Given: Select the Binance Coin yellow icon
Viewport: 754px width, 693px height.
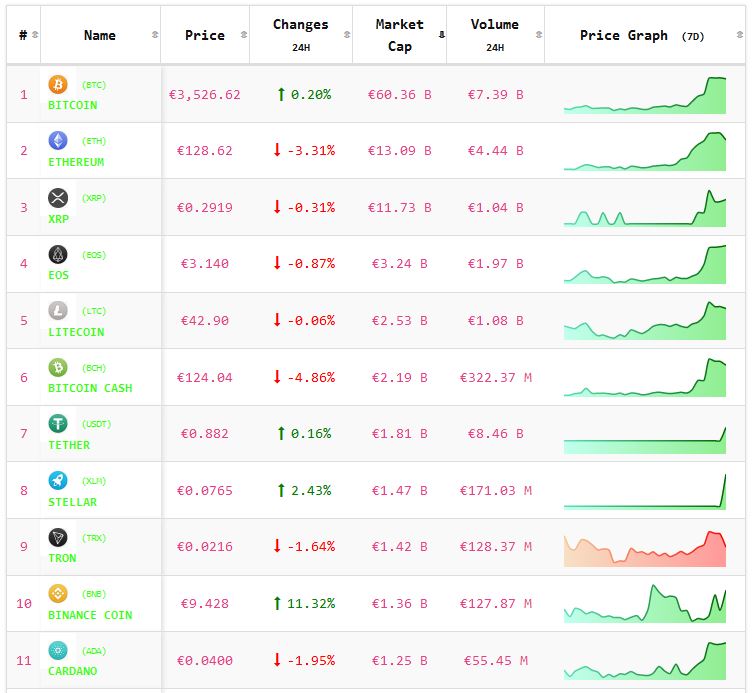Looking at the screenshot, I should [x=58, y=594].
